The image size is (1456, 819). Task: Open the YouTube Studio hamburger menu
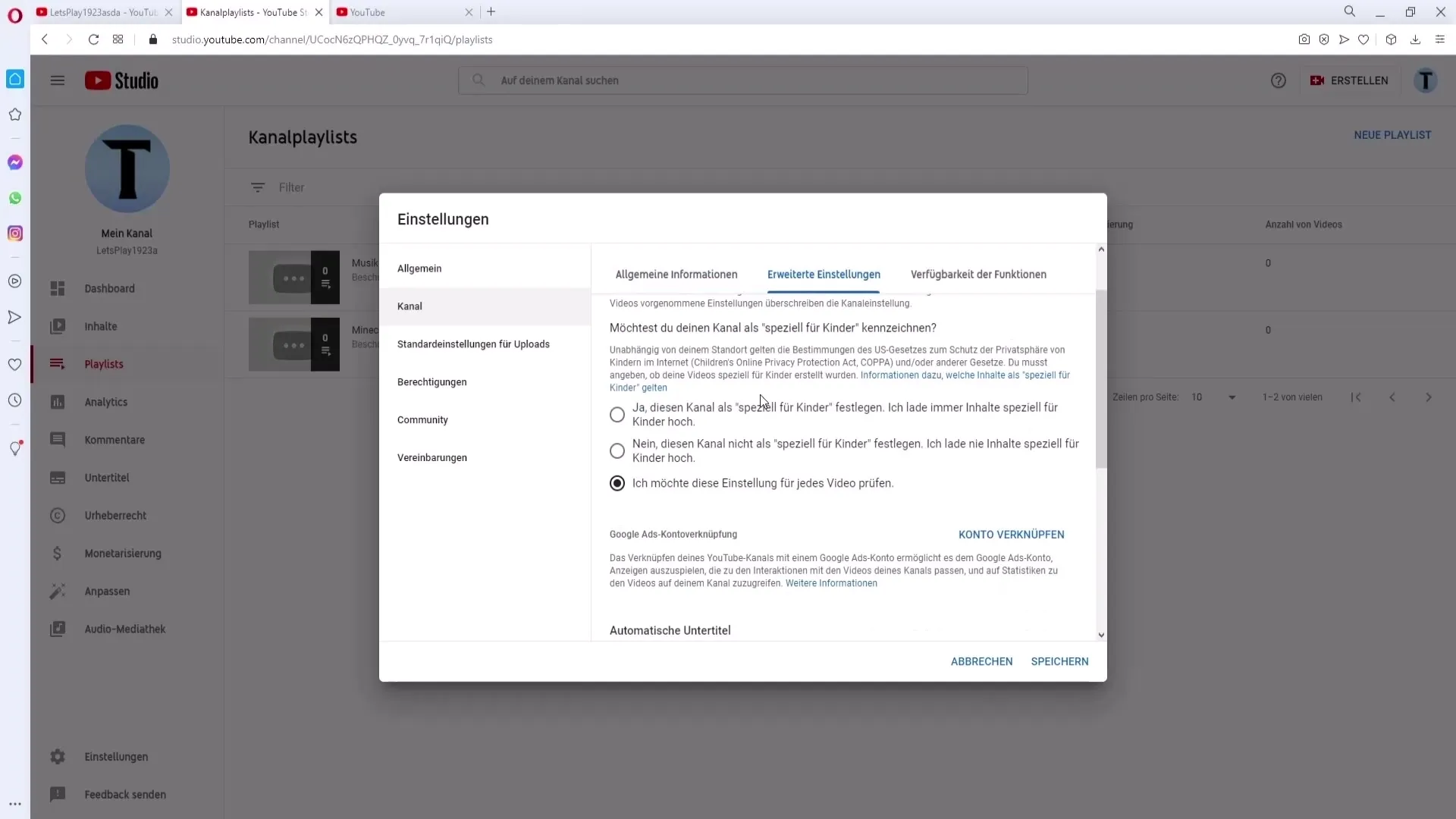58,80
